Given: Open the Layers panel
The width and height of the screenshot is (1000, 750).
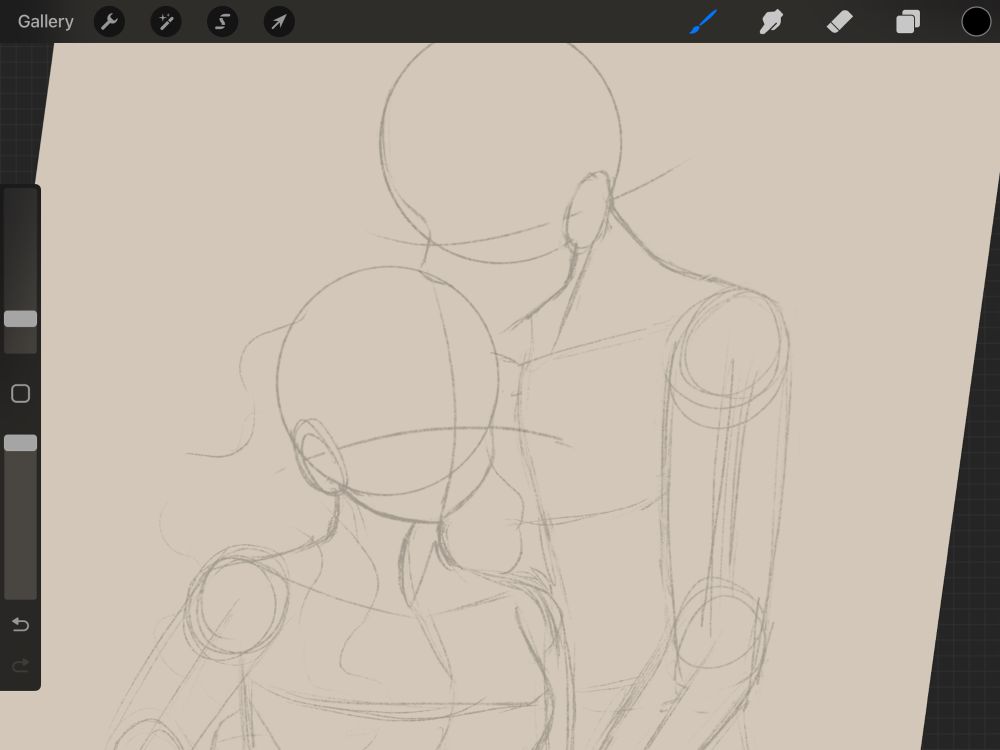Looking at the screenshot, I should (x=908, y=22).
